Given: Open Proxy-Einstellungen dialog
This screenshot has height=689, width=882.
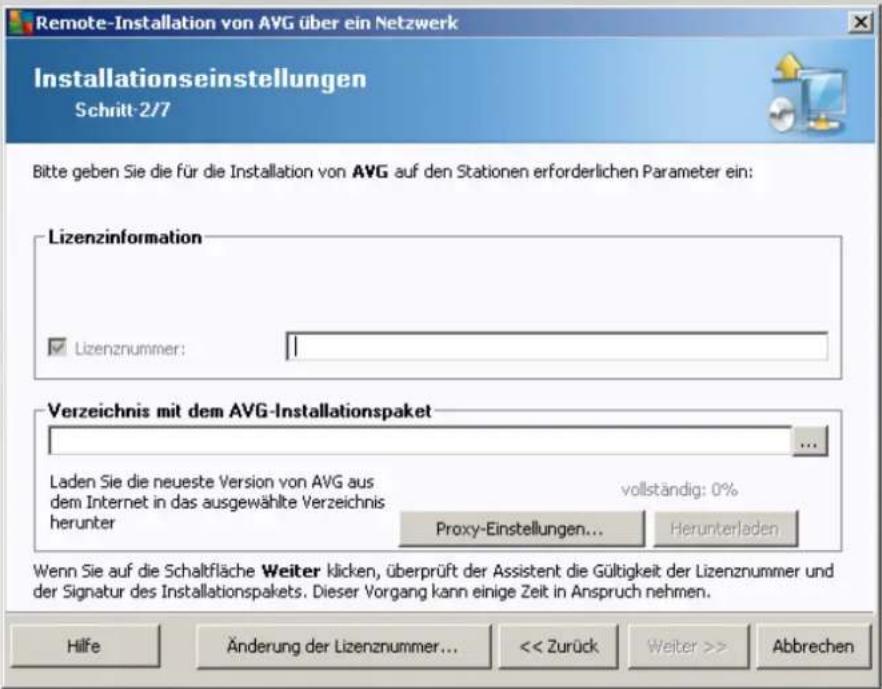Looking at the screenshot, I should (x=521, y=529).
